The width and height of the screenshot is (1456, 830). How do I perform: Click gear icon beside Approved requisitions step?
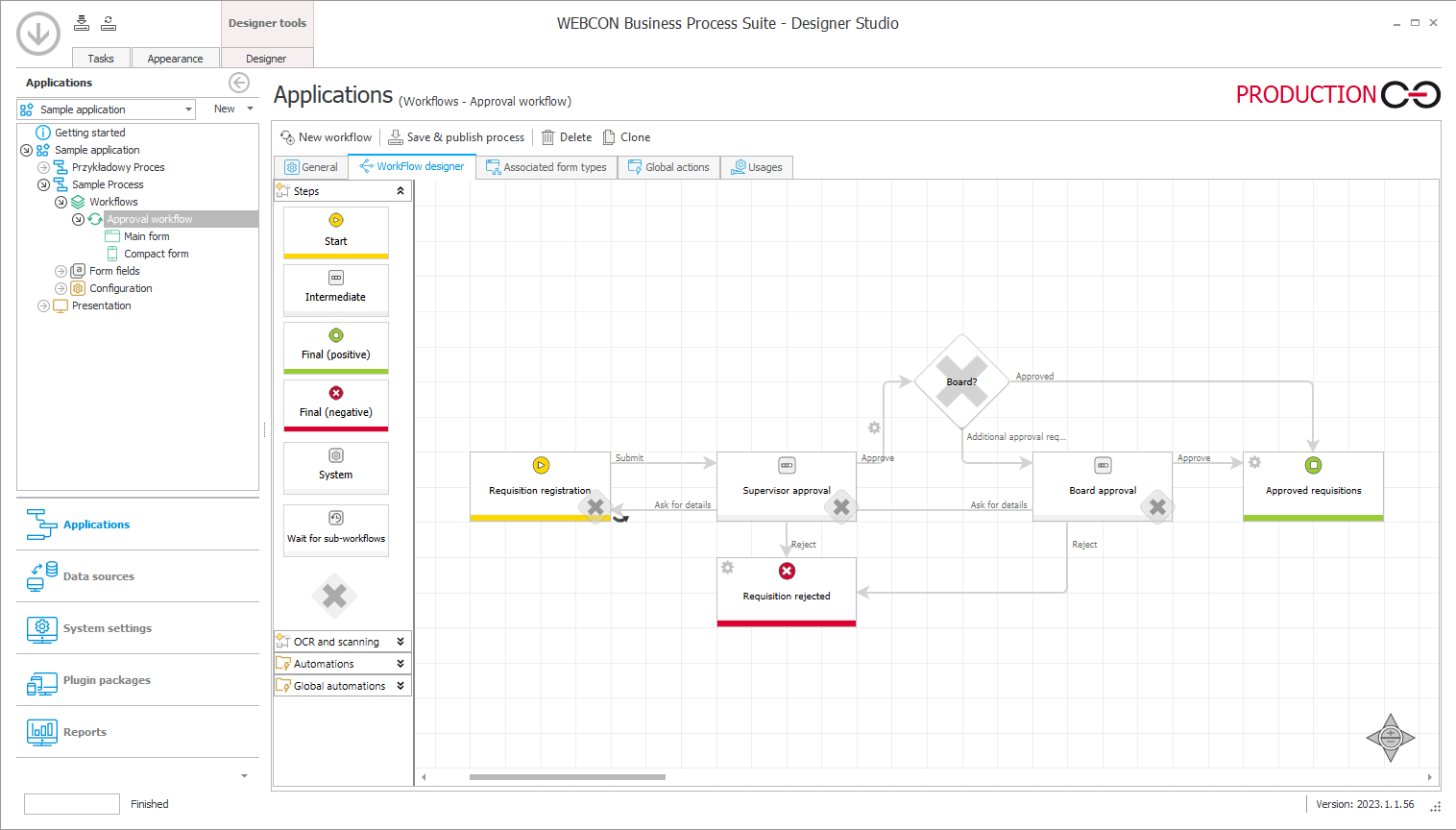click(1254, 462)
